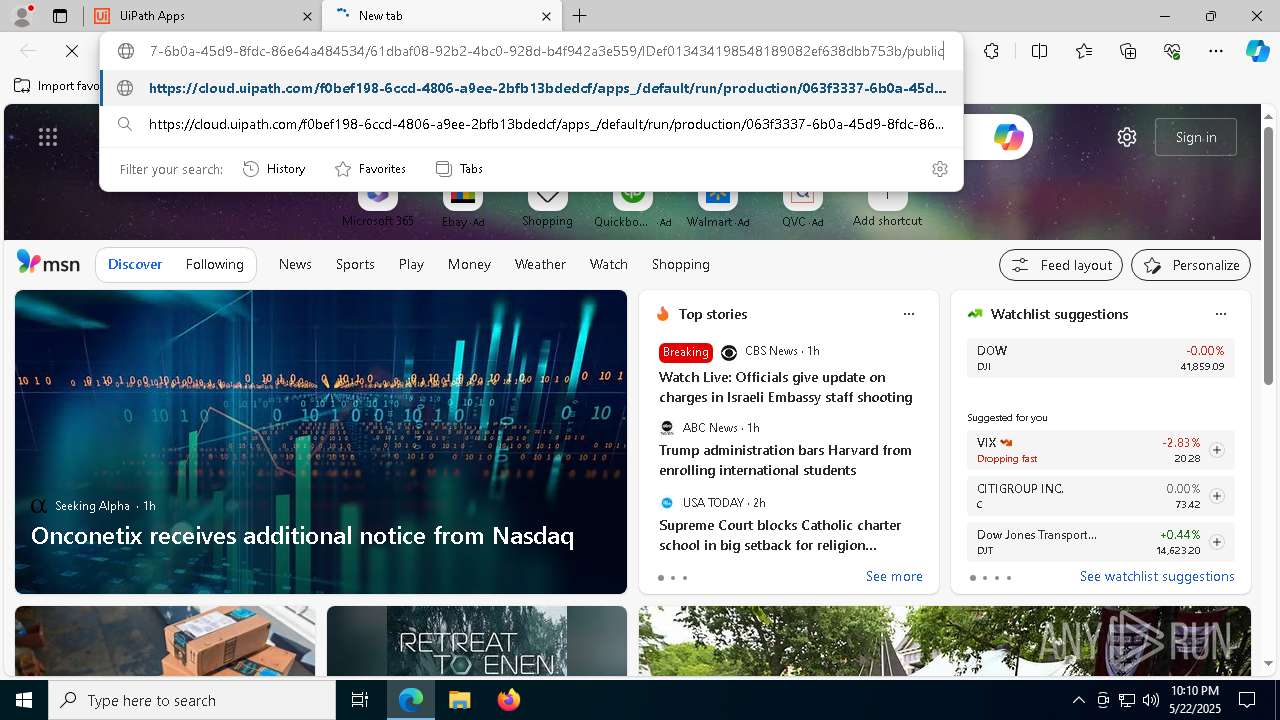
Task: Open the Favorites star in toolbar
Action: point(1084,51)
